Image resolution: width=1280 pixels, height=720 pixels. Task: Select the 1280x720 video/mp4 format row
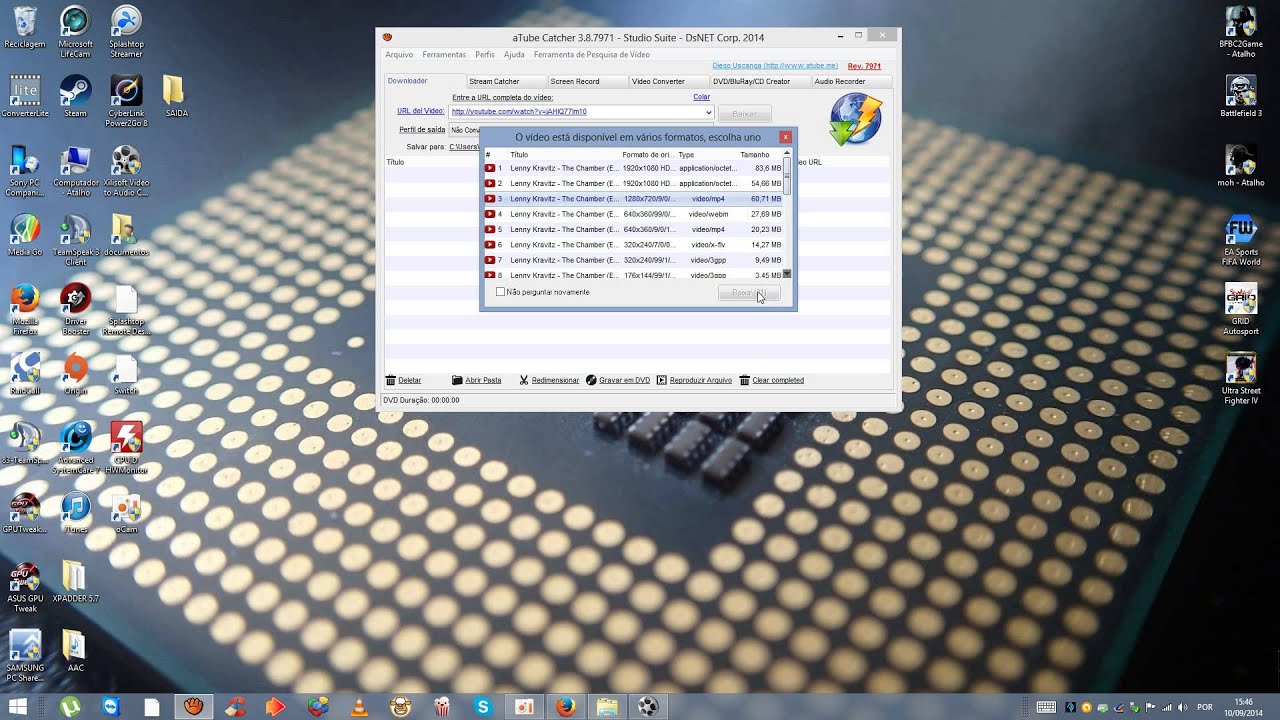click(x=633, y=199)
